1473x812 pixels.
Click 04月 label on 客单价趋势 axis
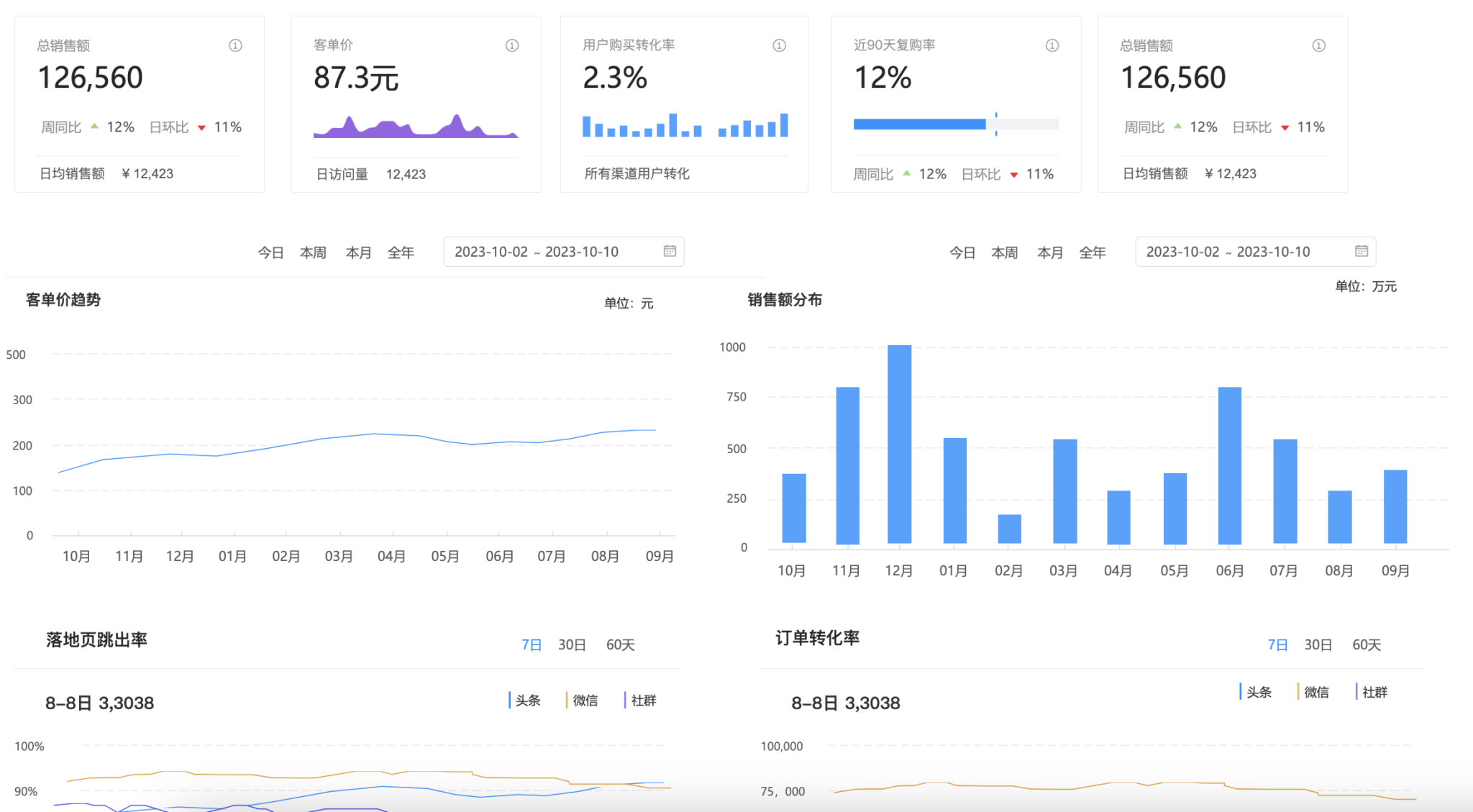tap(392, 557)
